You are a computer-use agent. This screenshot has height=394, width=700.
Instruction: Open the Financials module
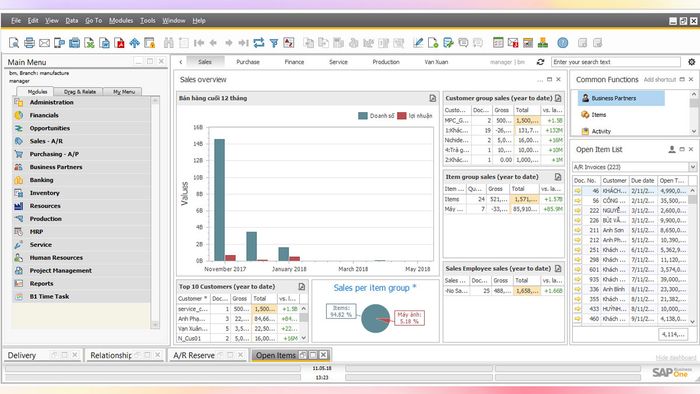(x=81, y=115)
